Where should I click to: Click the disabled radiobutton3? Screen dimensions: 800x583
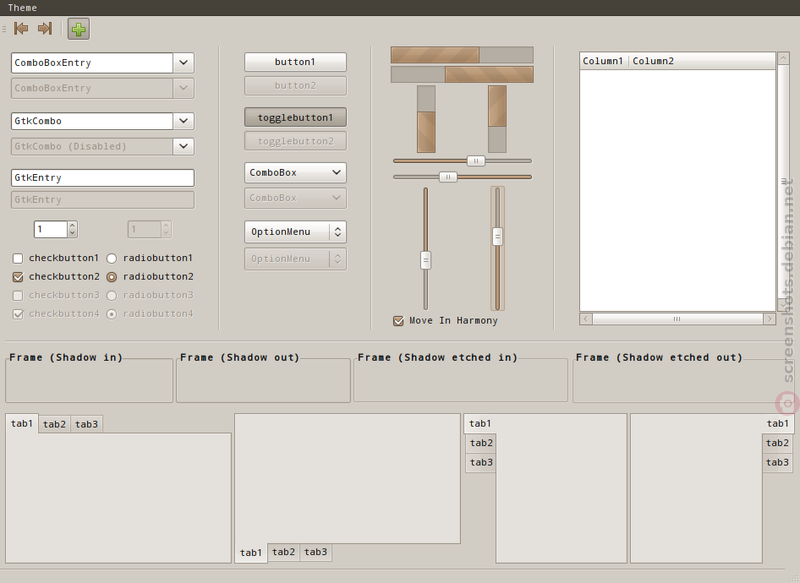point(111,295)
